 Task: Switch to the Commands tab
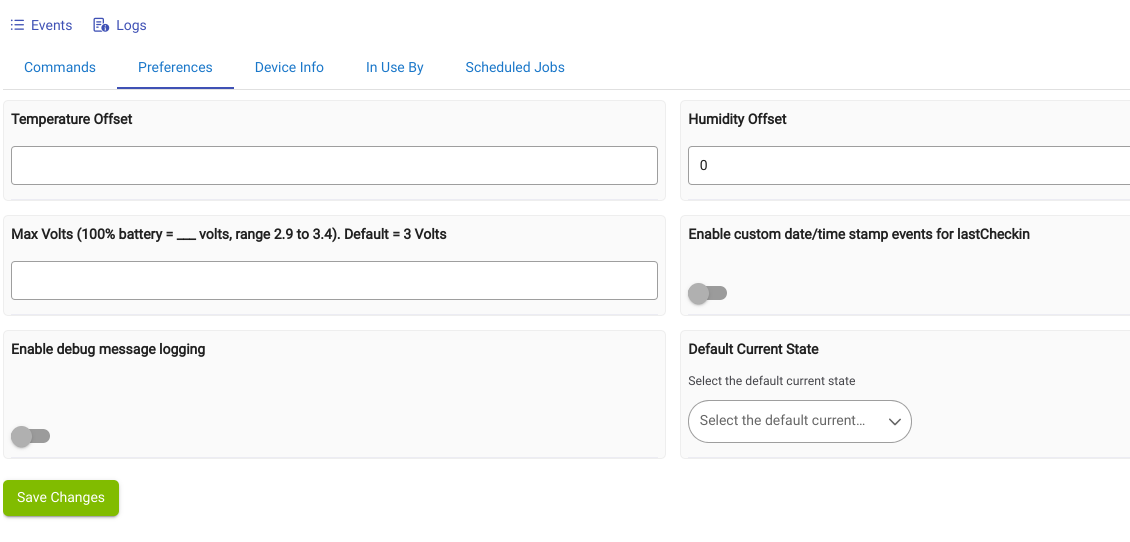click(60, 68)
